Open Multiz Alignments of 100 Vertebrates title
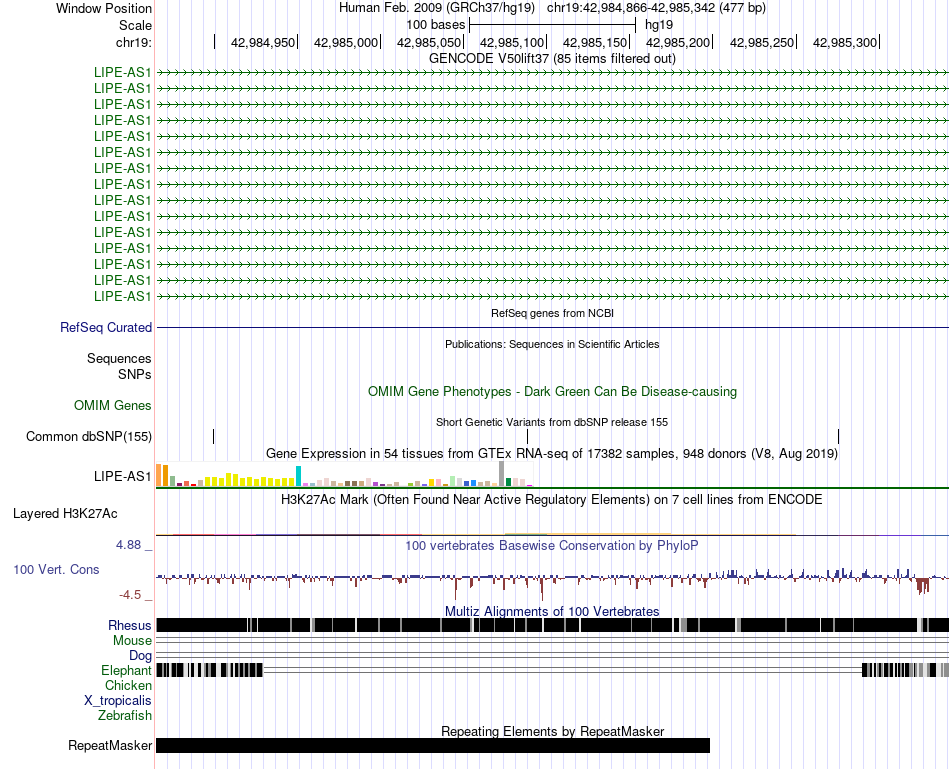Screen dimensions: 950x769 [552, 611]
